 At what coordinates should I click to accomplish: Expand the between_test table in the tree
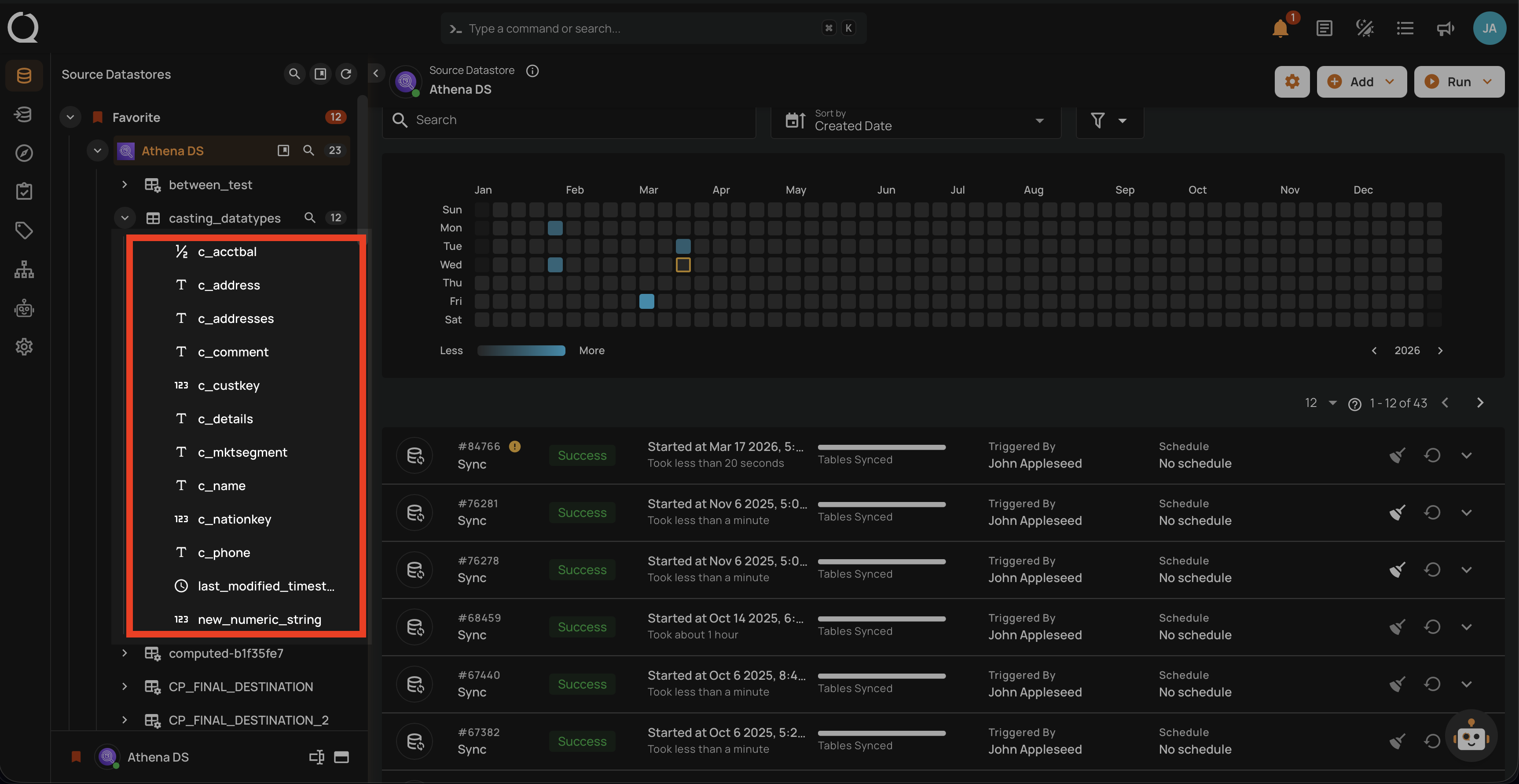click(x=124, y=184)
